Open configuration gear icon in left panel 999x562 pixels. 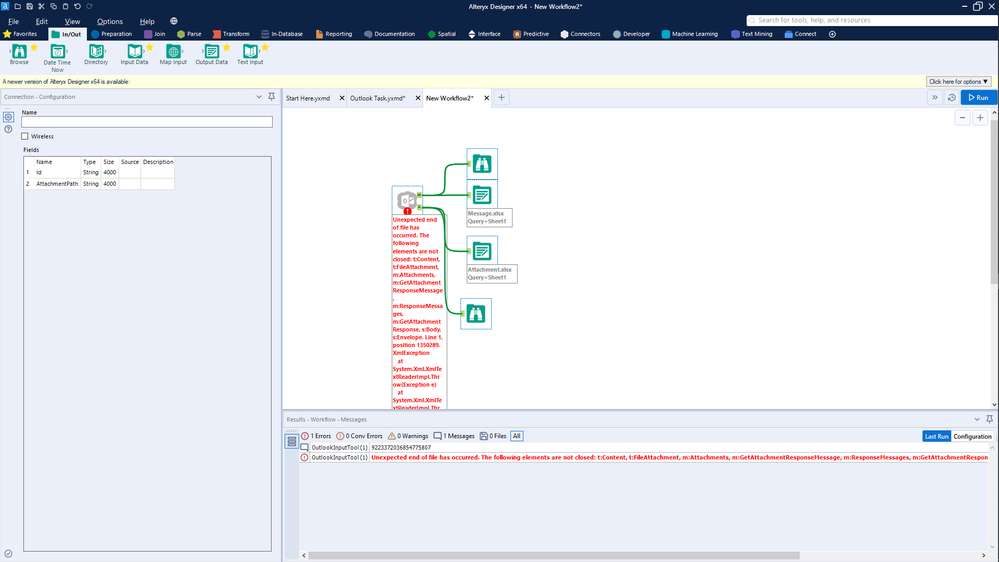pos(8,117)
